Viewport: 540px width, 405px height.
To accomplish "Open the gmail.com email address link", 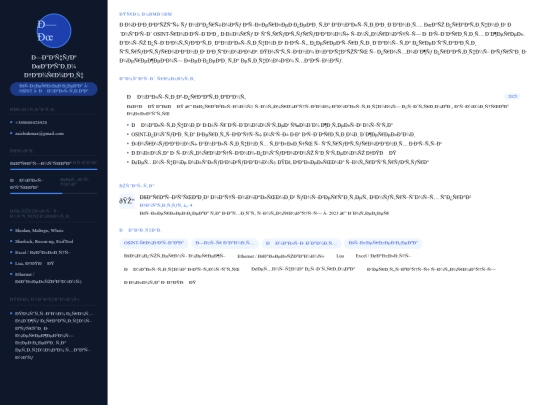I will click(39, 133).
